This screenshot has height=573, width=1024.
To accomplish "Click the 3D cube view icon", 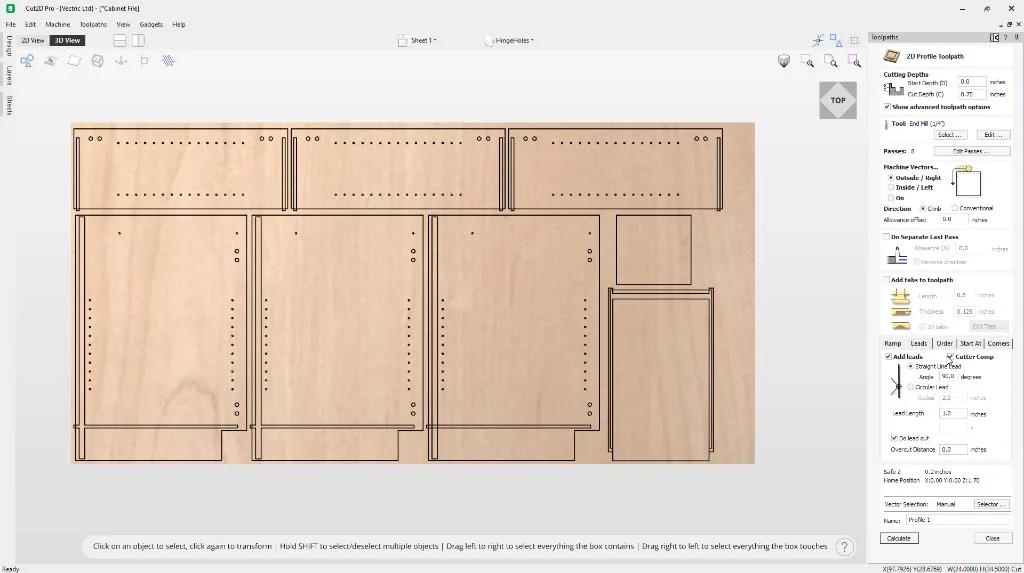I will (x=97, y=61).
